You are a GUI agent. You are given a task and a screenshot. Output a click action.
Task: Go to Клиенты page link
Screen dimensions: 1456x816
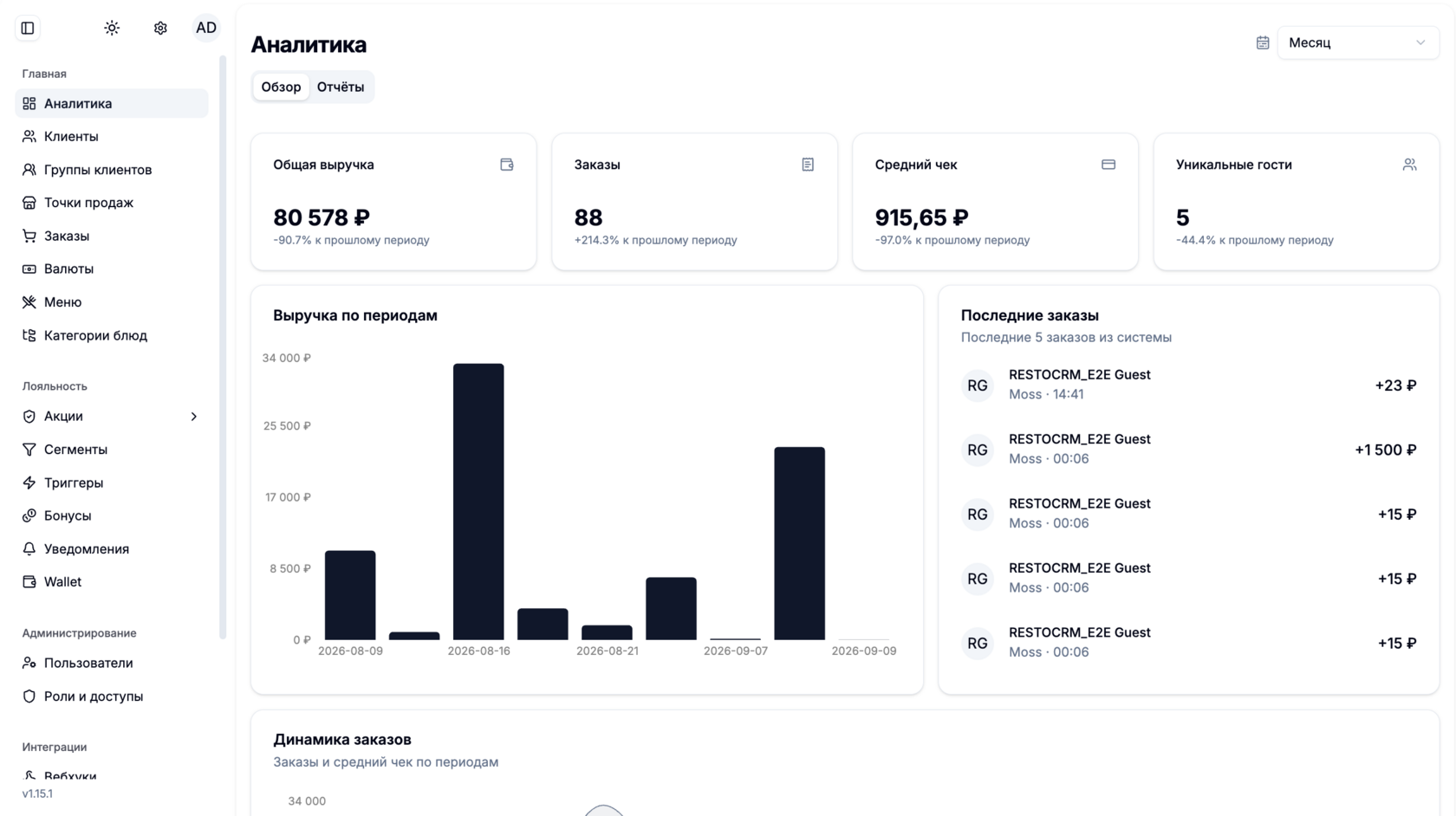pyautogui.click(x=112, y=137)
